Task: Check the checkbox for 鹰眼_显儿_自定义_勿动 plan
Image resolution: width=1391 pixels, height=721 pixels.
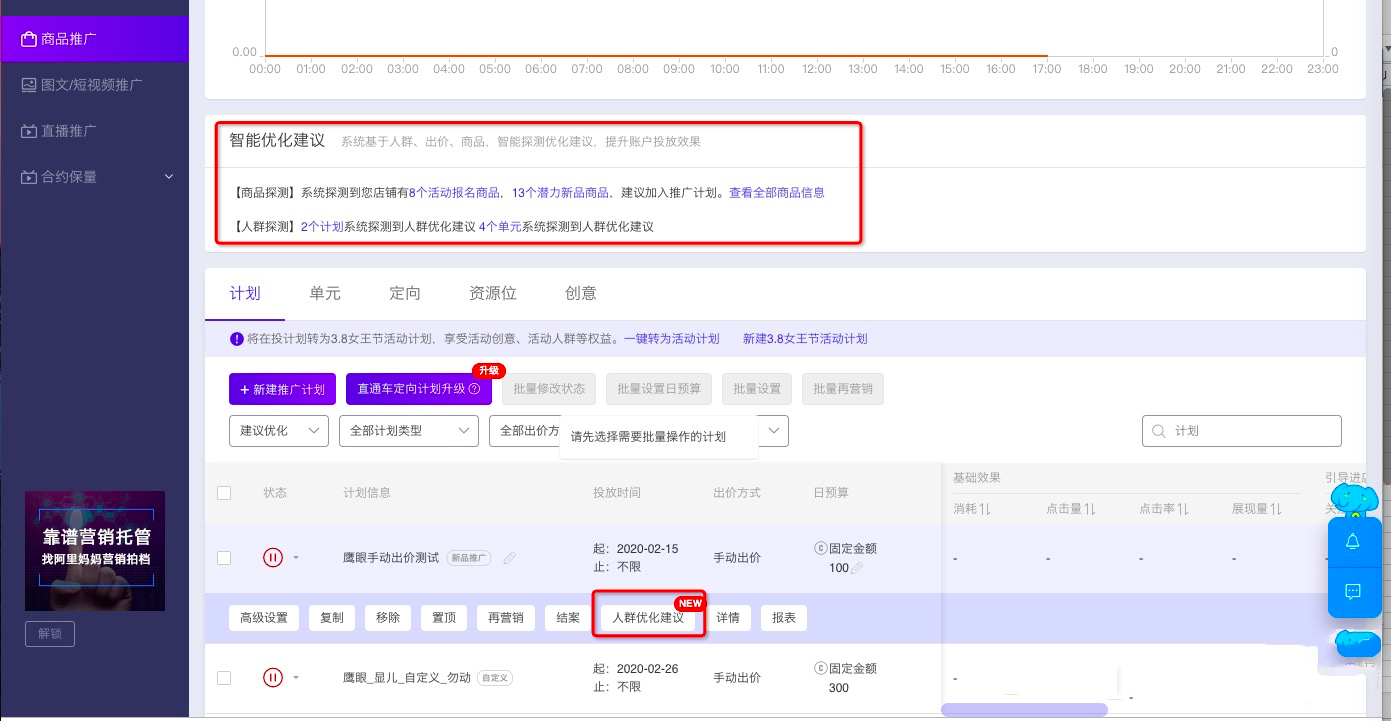Action: click(224, 677)
